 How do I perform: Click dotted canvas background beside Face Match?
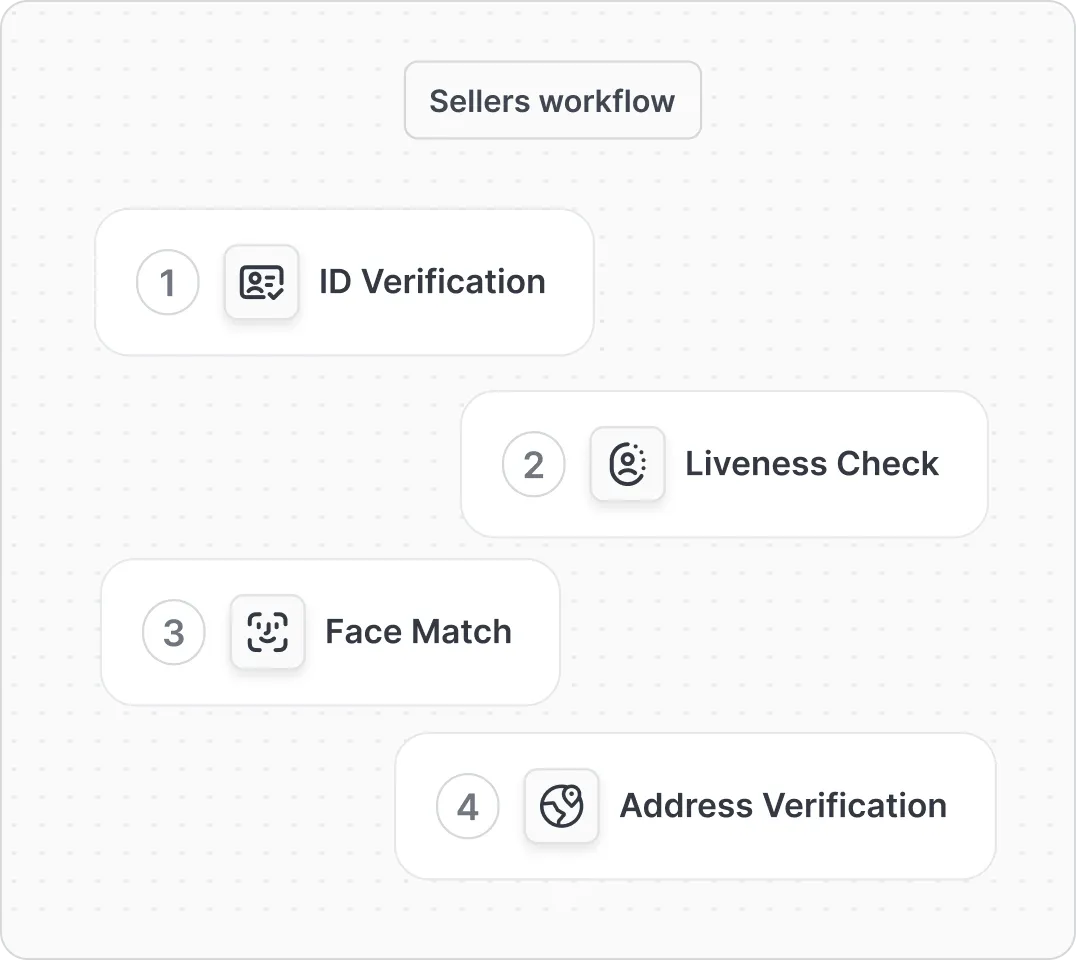click(x=755, y=631)
